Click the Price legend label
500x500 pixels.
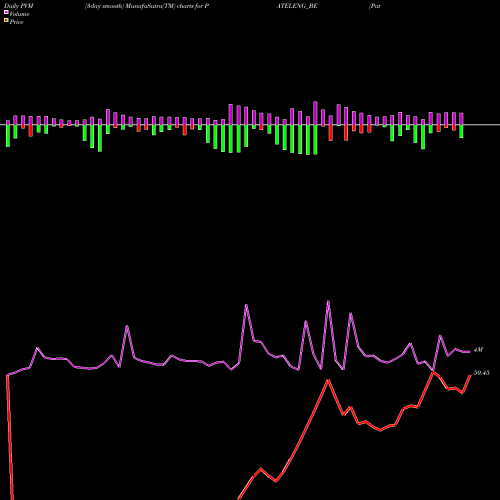(16, 22)
